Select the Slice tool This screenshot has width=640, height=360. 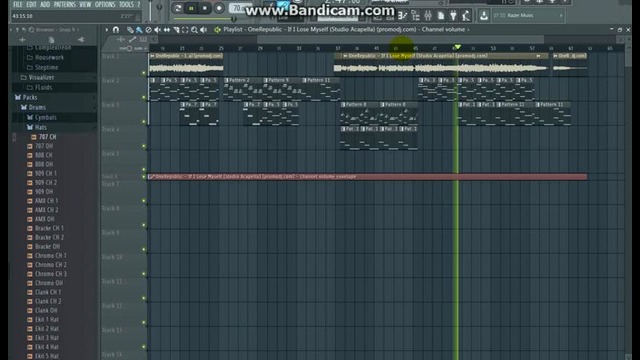click(176, 30)
